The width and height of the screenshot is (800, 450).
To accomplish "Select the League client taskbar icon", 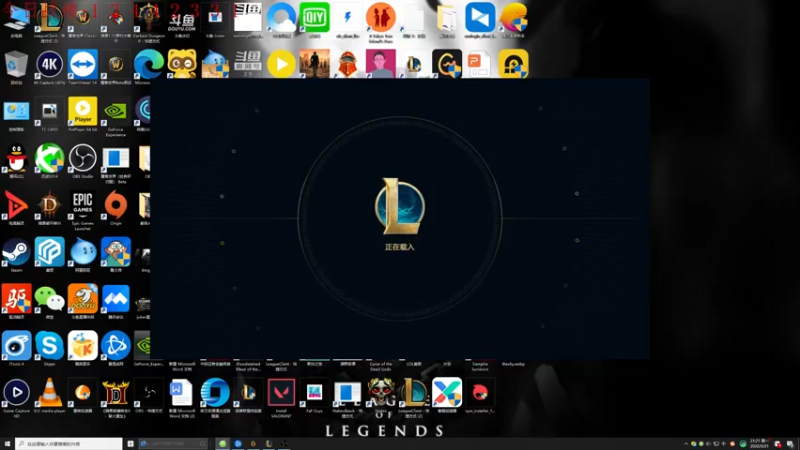I will tap(269, 444).
